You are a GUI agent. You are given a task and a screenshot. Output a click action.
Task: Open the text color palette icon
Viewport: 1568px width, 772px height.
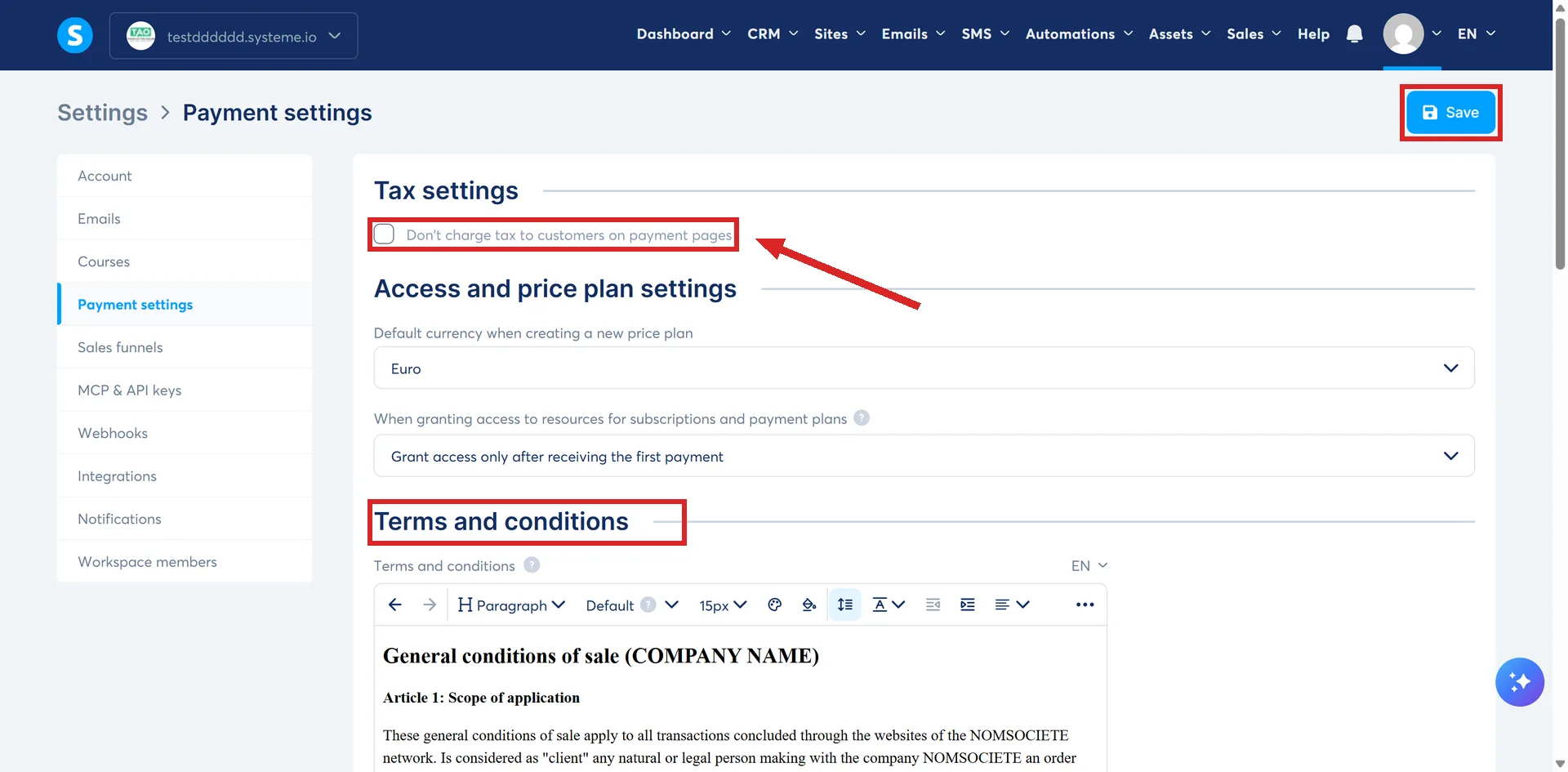coord(775,605)
